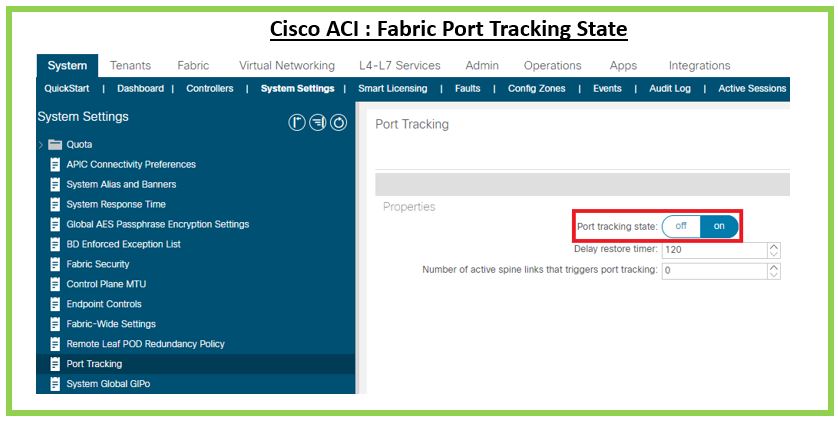Set Port tracking state to off
The width and height of the screenshot is (838, 422).
(681, 226)
